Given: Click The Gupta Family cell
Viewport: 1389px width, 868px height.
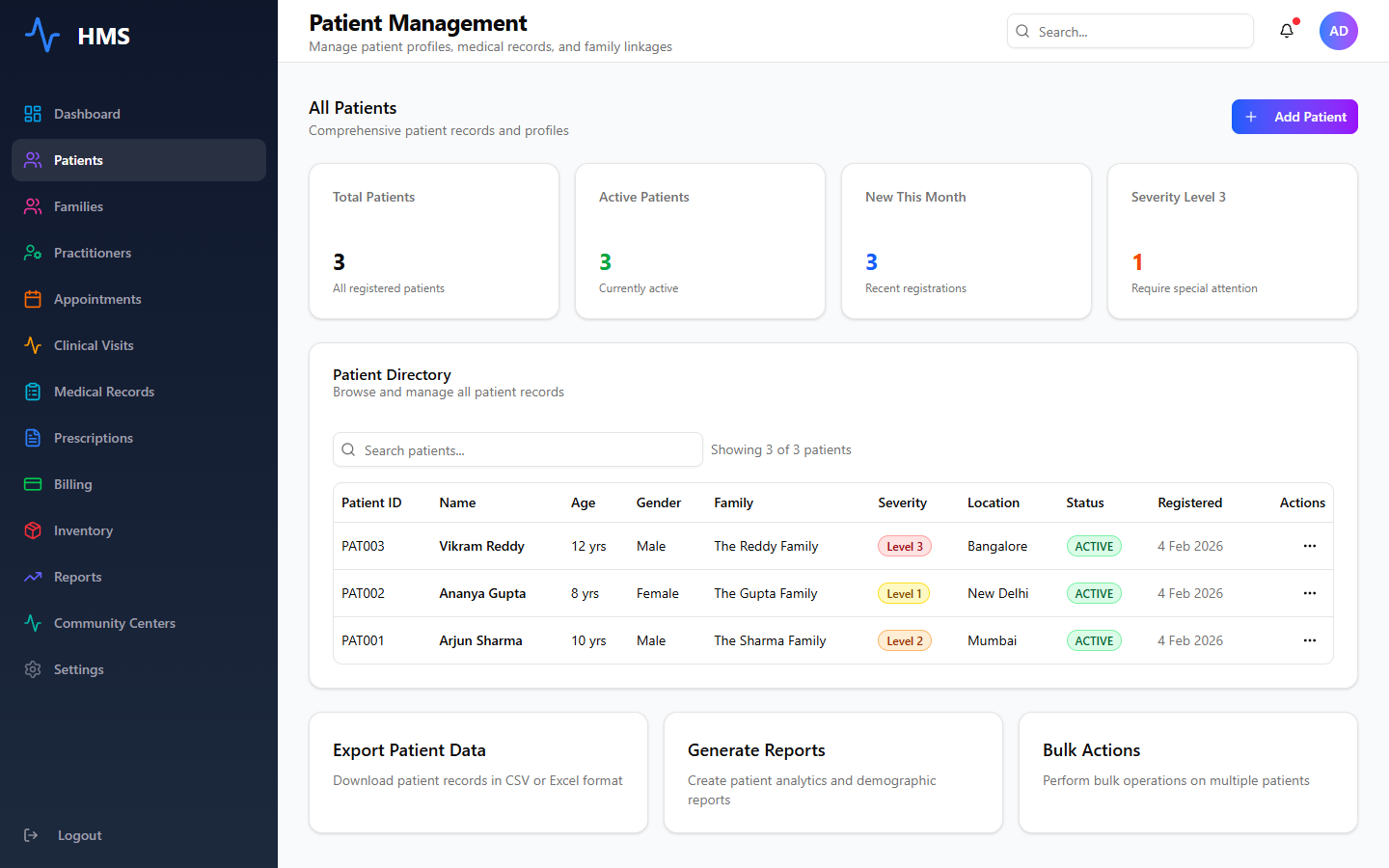Looking at the screenshot, I should tap(766, 593).
